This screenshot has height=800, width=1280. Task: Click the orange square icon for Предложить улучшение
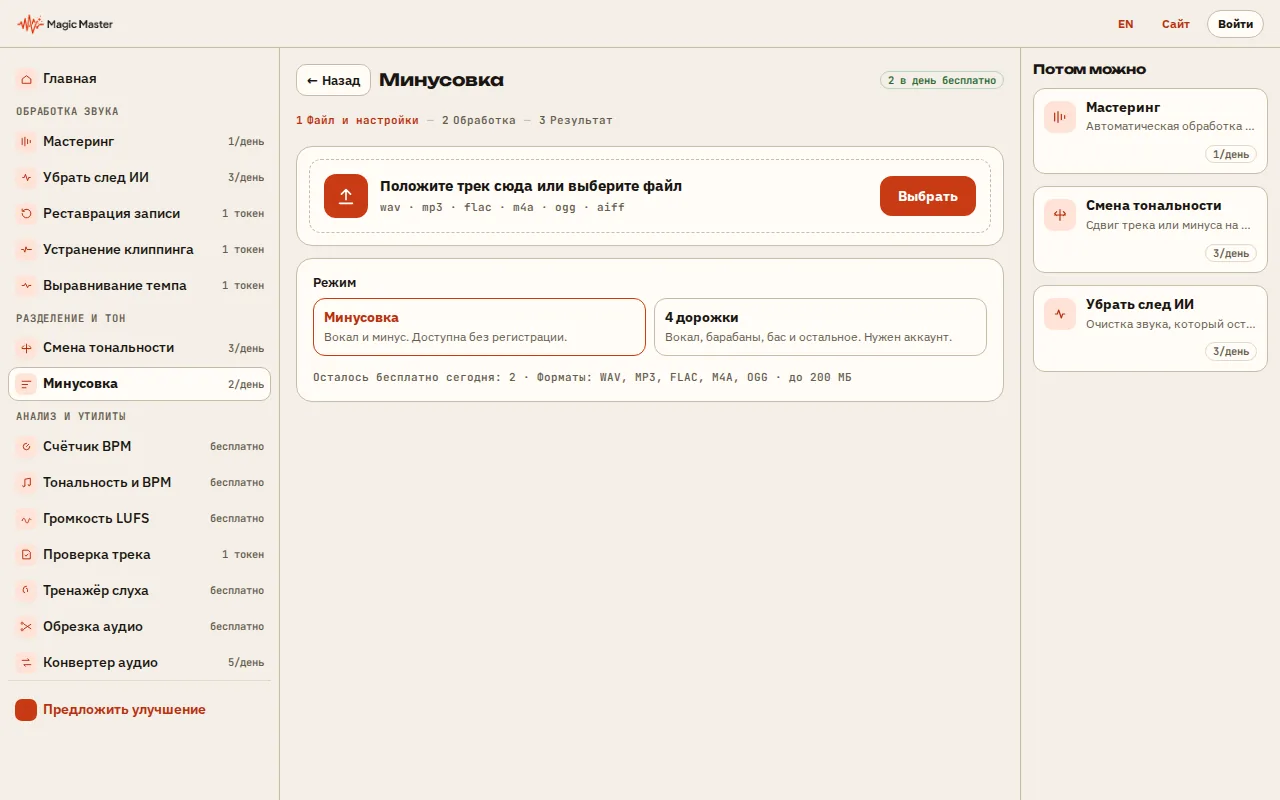pyautogui.click(x=26, y=710)
